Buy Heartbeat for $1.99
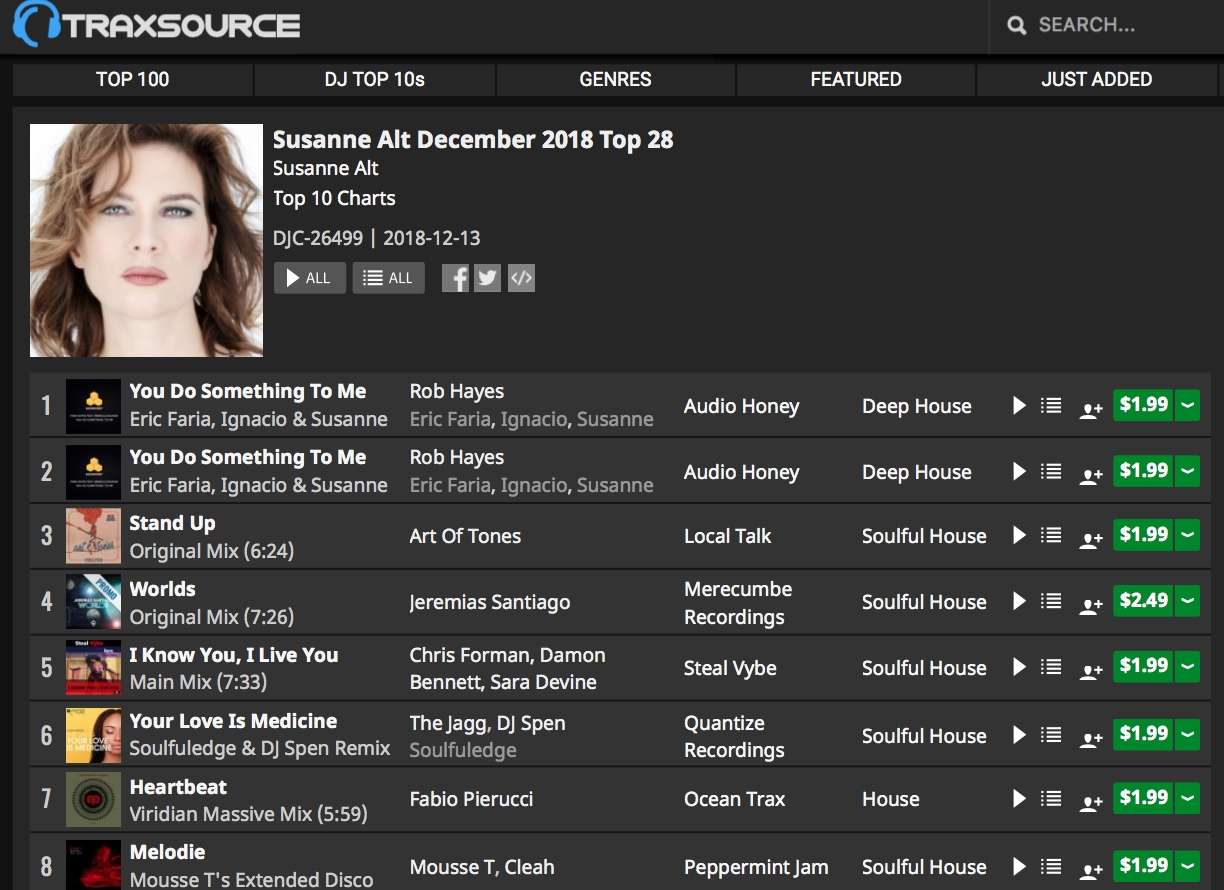This screenshot has height=890, width=1224. 1143,798
